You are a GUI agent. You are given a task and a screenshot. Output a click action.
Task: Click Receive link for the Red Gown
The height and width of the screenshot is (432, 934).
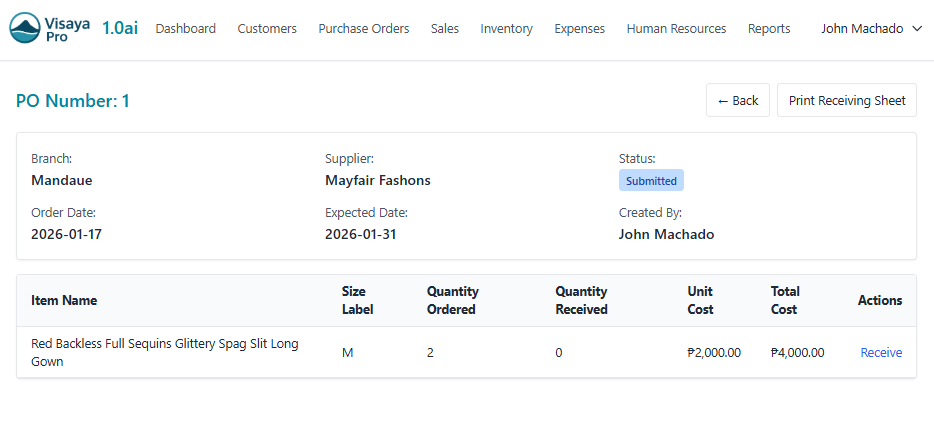click(x=881, y=353)
